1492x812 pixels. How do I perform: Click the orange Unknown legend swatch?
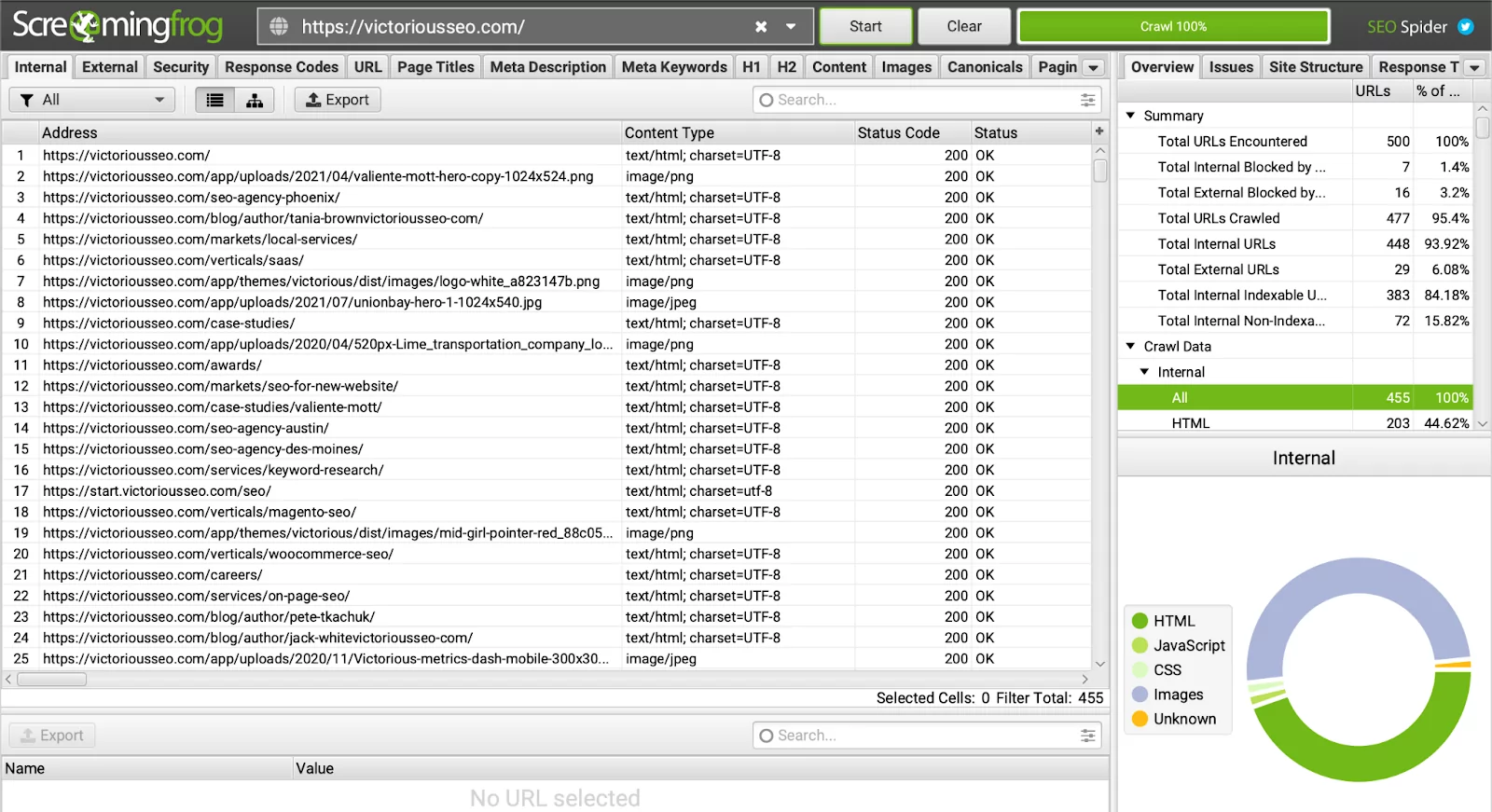coord(1140,719)
